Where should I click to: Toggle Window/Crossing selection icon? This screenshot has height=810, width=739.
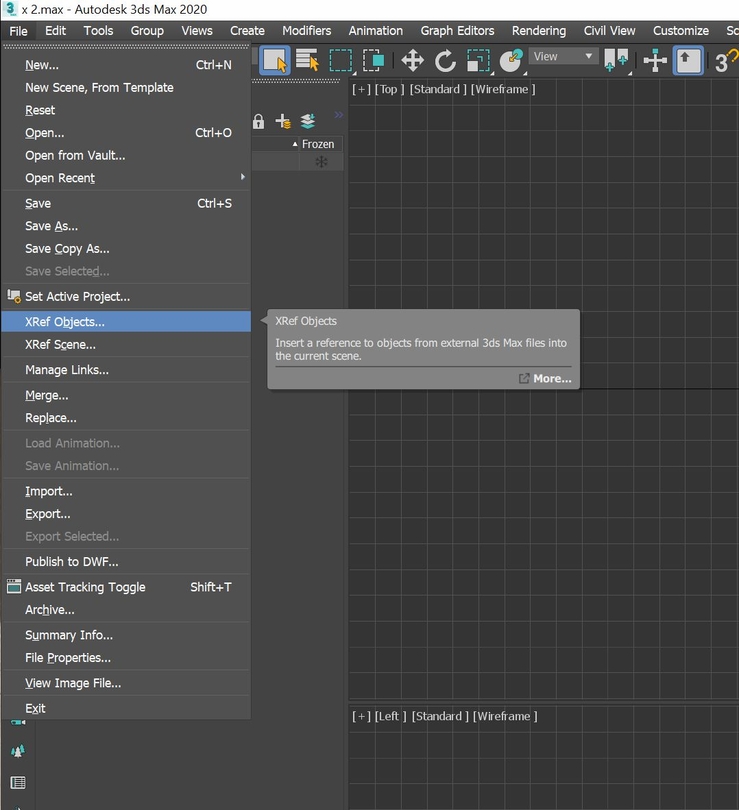[373, 60]
